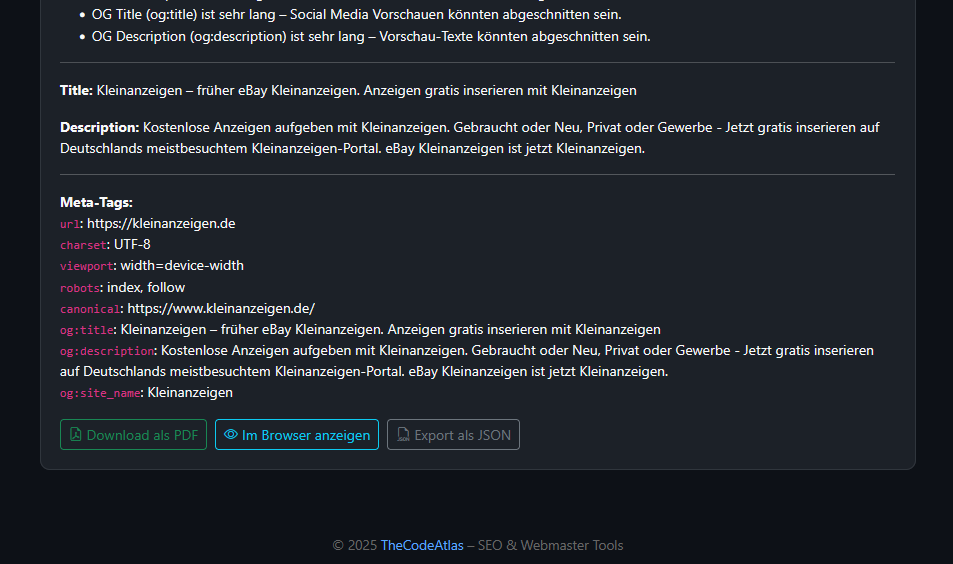Click the og:site_name value Kleinanzeigen
953x564 pixels.
pyautogui.click(x=190, y=393)
